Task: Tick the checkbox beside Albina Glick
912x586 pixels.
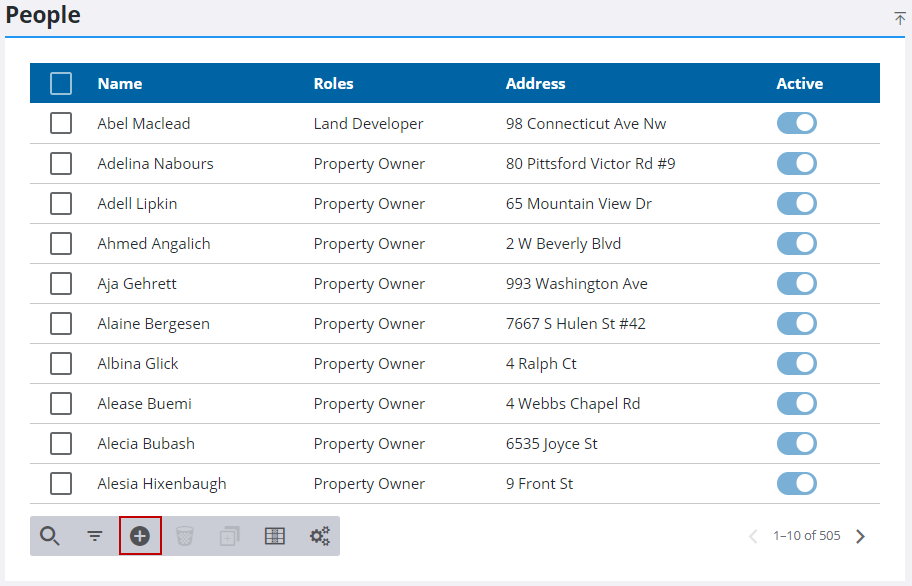Action: tap(61, 363)
